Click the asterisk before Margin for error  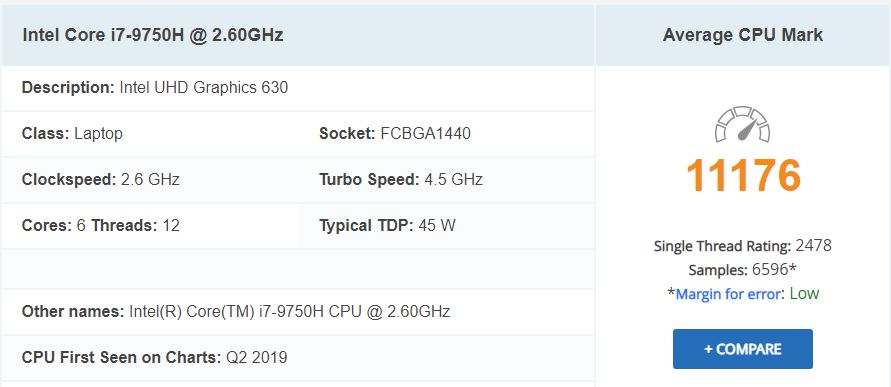coord(671,293)
